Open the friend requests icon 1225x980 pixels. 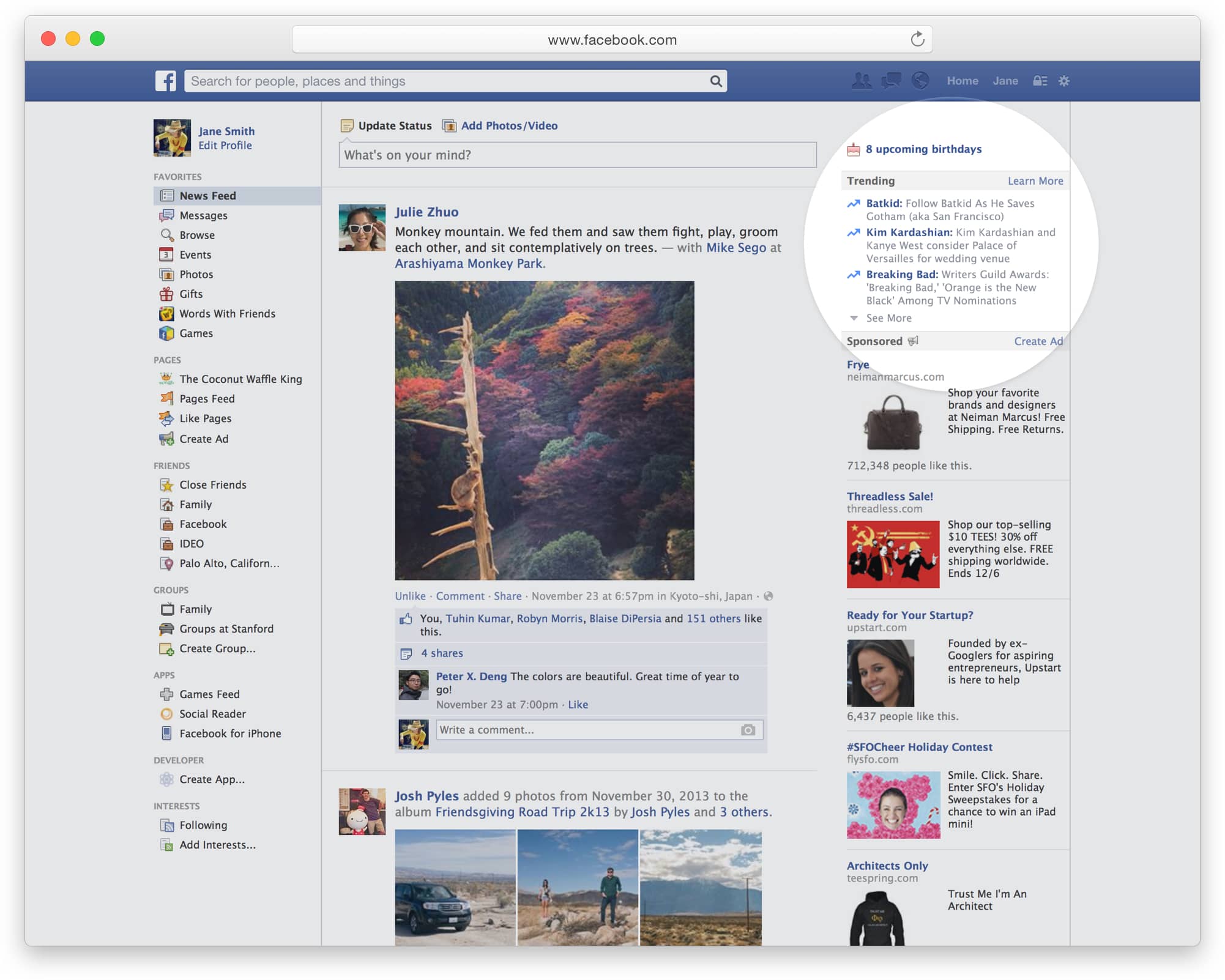(862, 81)
